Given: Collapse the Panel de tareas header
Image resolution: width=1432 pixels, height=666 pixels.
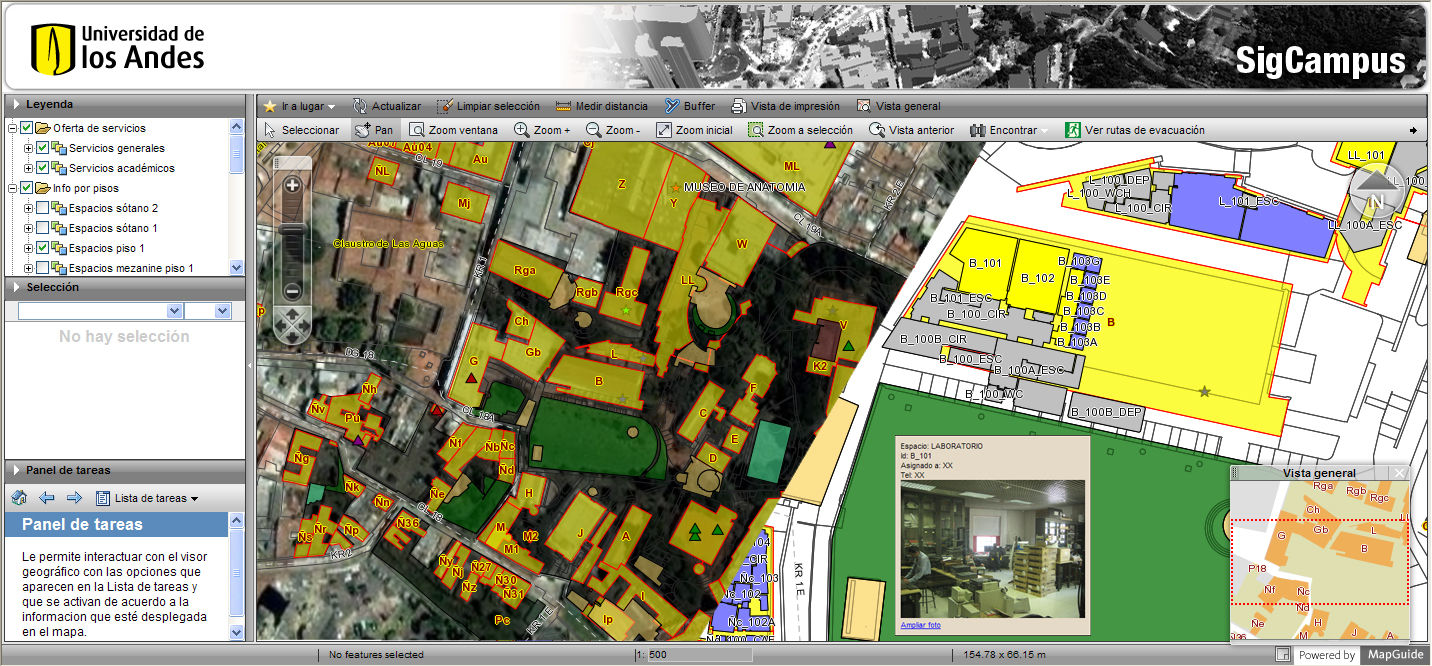Looking at the screenshot, I should [x=125, y=470].
